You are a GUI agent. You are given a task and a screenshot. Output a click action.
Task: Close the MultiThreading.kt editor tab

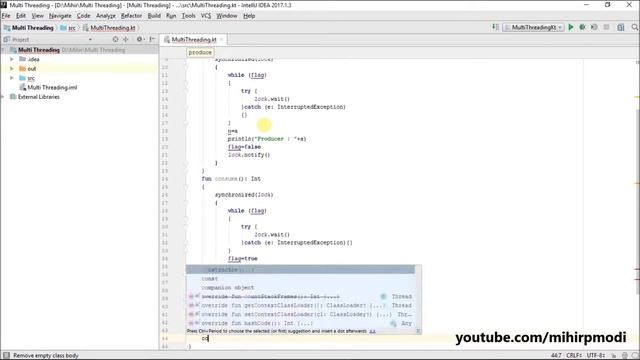(222, 40)
